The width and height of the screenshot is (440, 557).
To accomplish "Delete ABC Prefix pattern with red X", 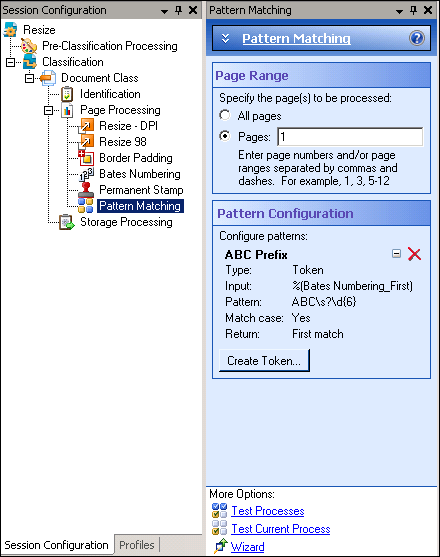I will [x=414, y=254].
